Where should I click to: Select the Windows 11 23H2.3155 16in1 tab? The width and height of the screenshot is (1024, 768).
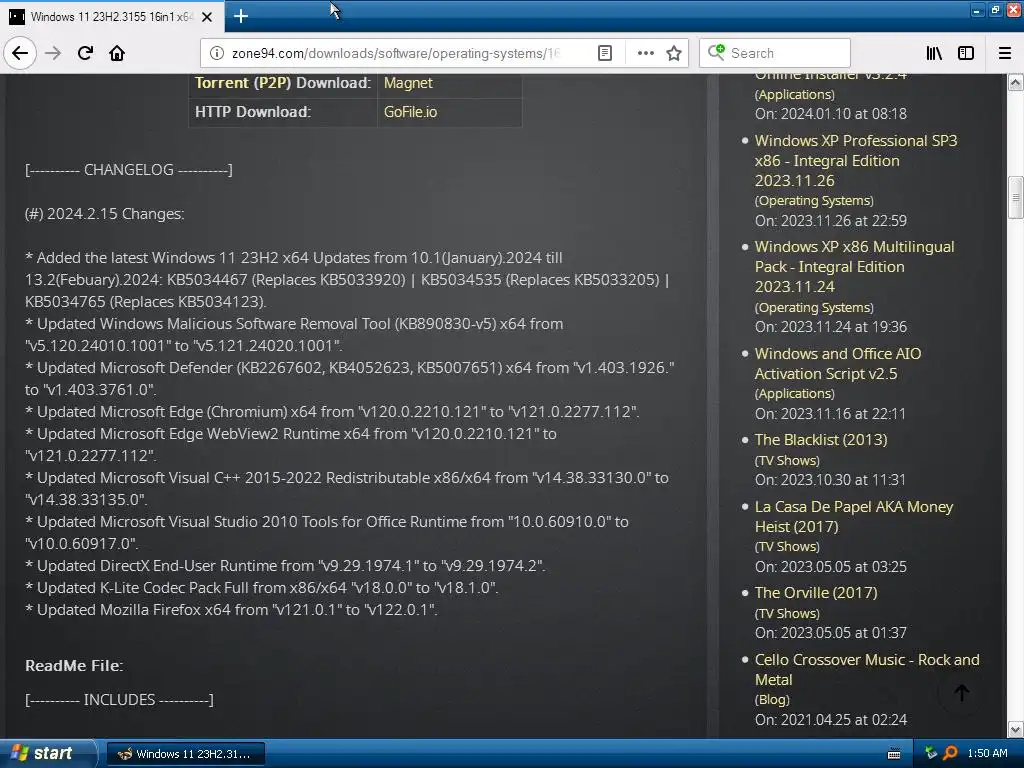[112, 17]
